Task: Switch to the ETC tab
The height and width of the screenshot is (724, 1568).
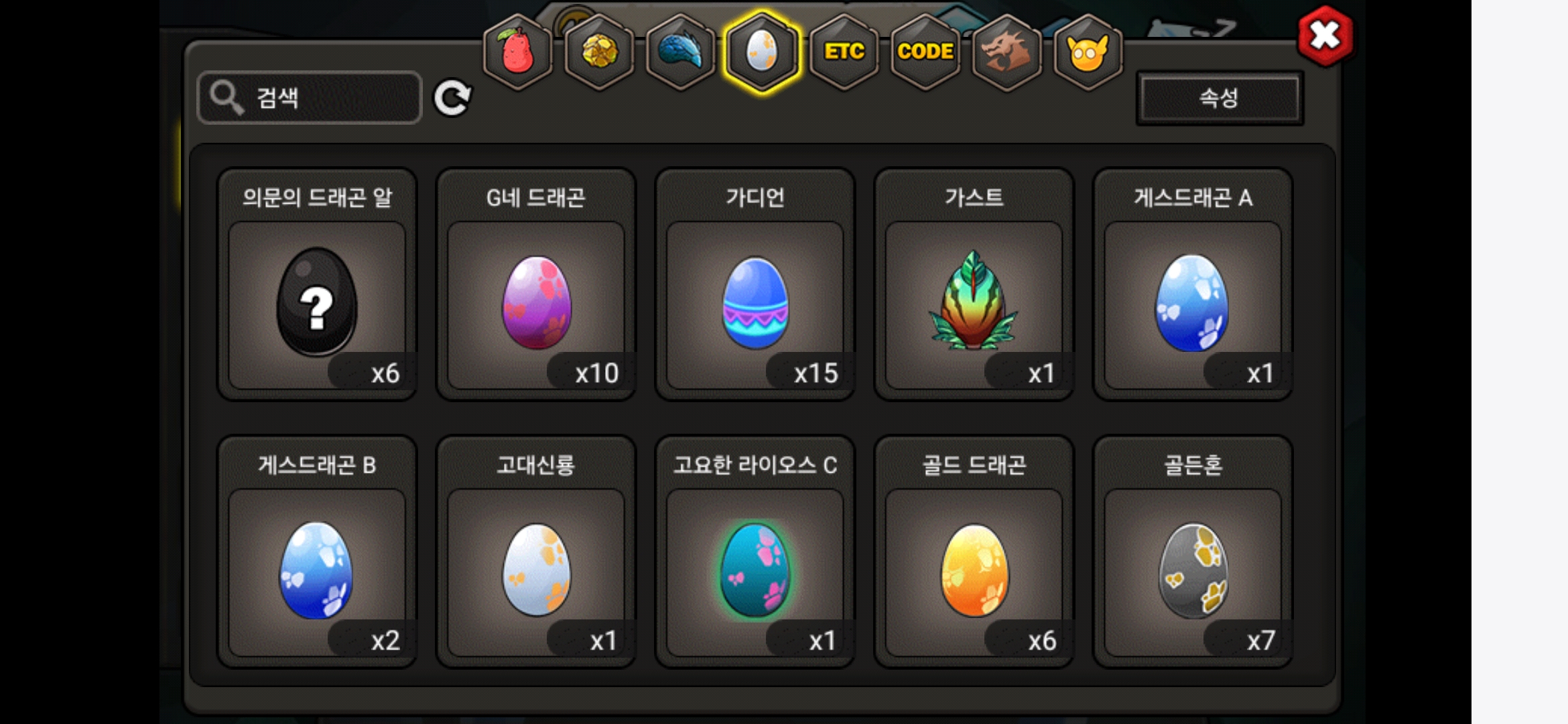Action: pyautogui.click(x=844, y=52)
